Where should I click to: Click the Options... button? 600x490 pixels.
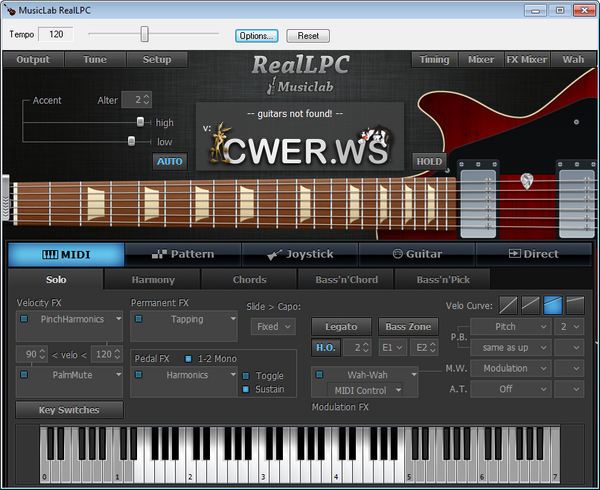pyautogui.click(x=257, y=35)
